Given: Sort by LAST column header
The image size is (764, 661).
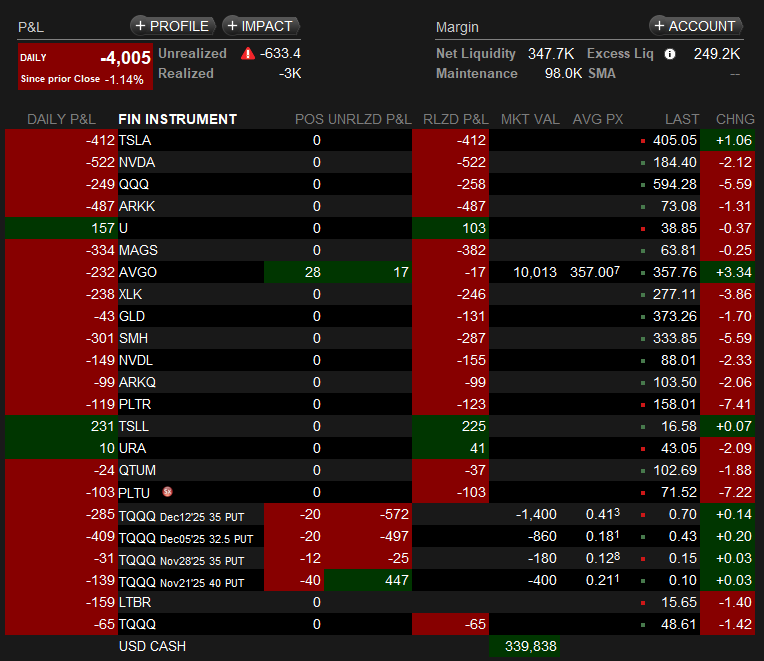Looking at the screenshot, I should coord(682,119).
